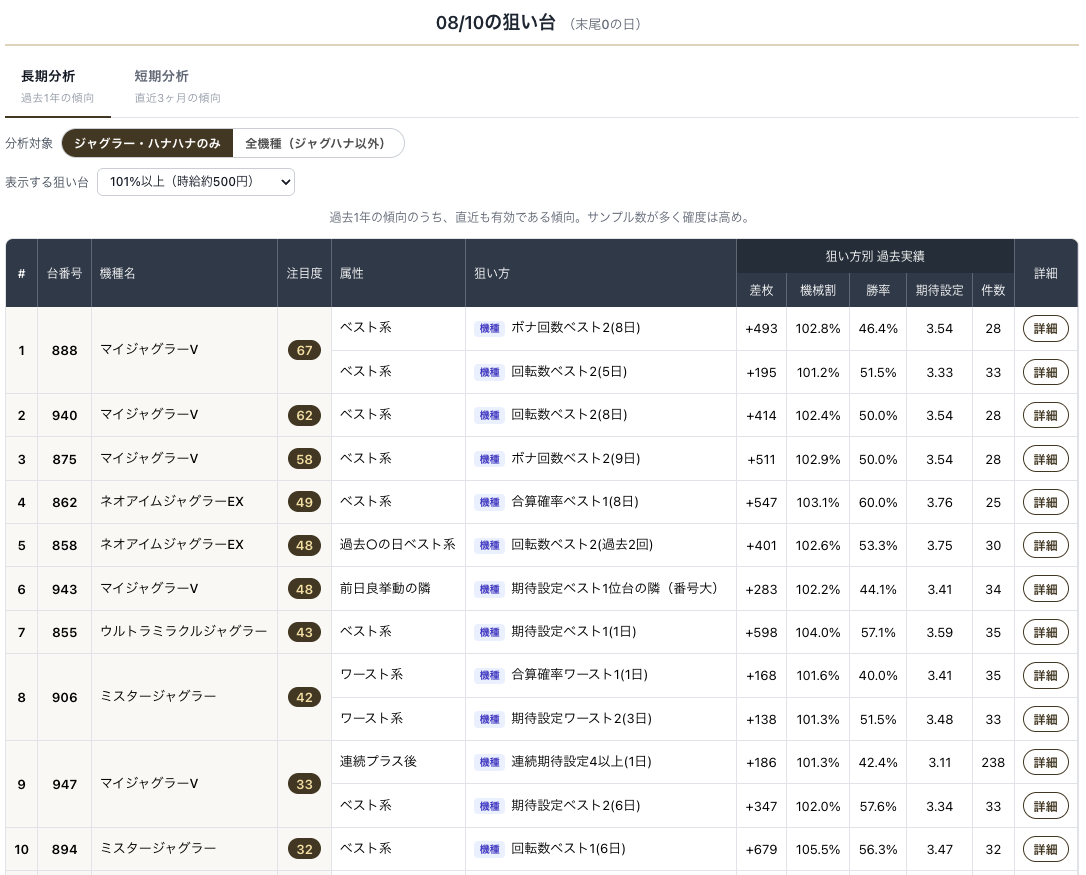Click ウルトラミラクルジャグラー machine name
The width and height of the screenshot is (1086, 875).
click(x=184, y=631)
